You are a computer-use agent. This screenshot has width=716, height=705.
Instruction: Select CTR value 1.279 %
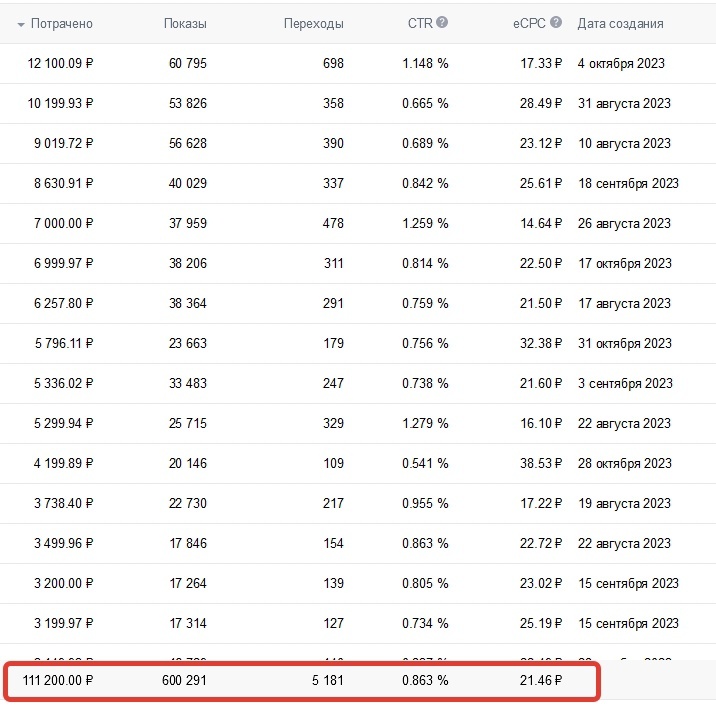(x=425, y=424)
